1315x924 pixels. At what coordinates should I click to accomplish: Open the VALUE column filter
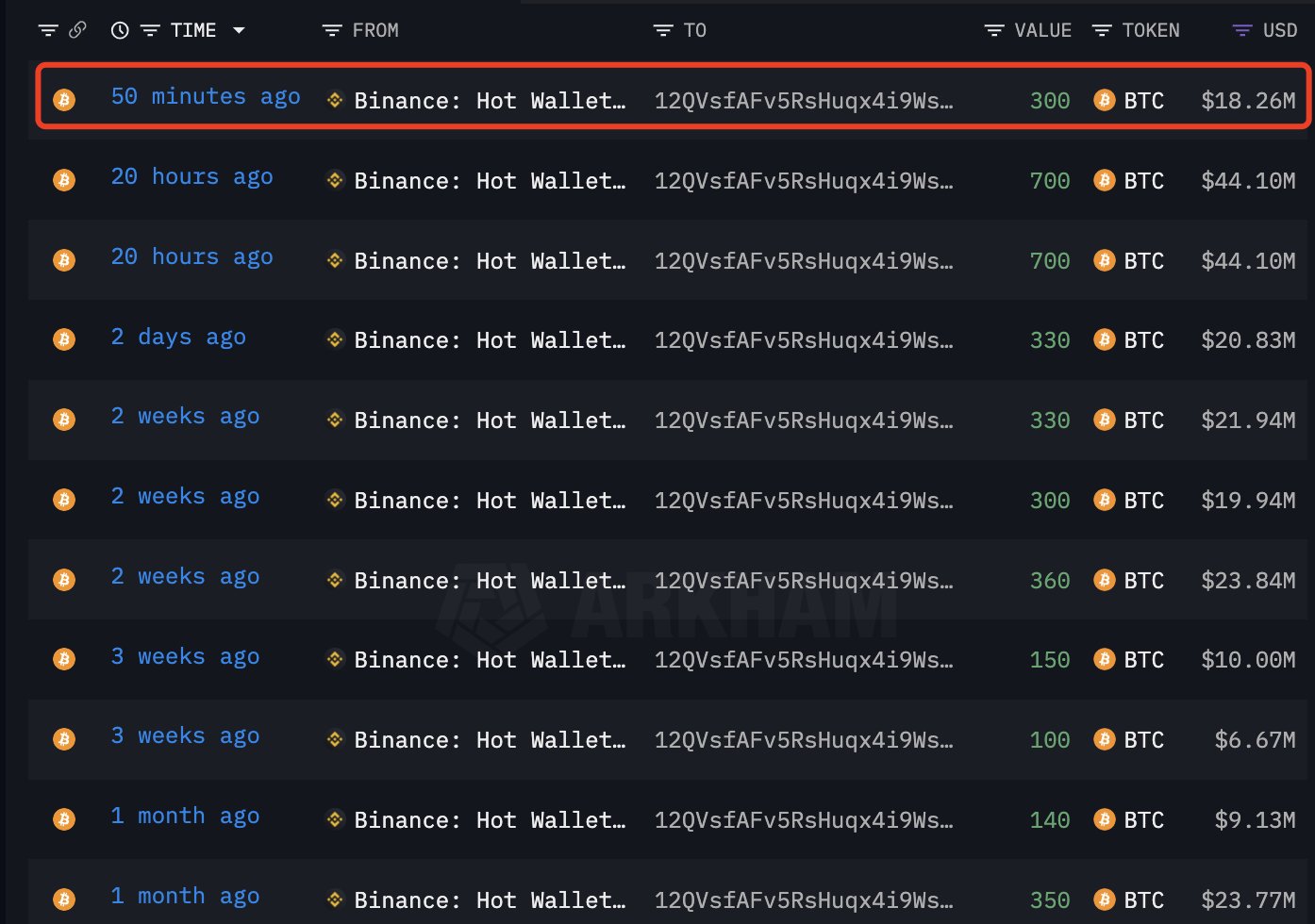coord(994,31)
